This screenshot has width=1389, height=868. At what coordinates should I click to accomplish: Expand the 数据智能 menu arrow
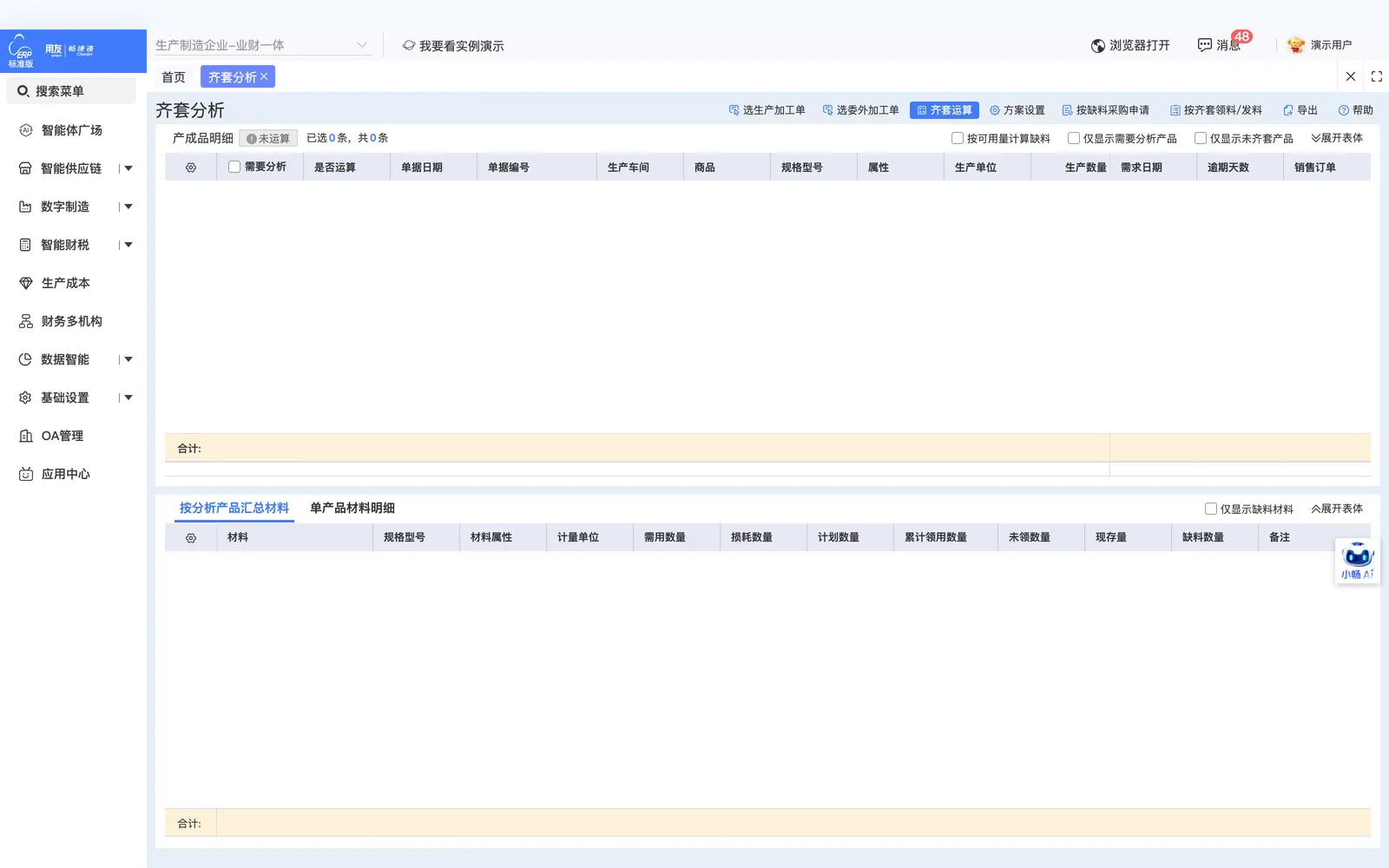tap(128, 359)
